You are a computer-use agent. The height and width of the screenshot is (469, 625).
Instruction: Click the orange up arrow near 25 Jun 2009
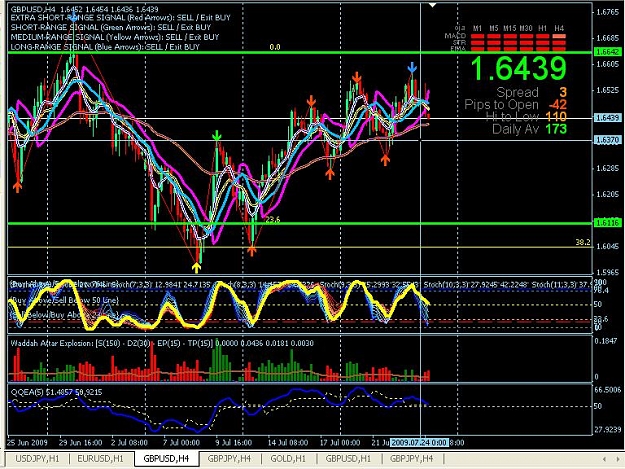tap(17, 186)
